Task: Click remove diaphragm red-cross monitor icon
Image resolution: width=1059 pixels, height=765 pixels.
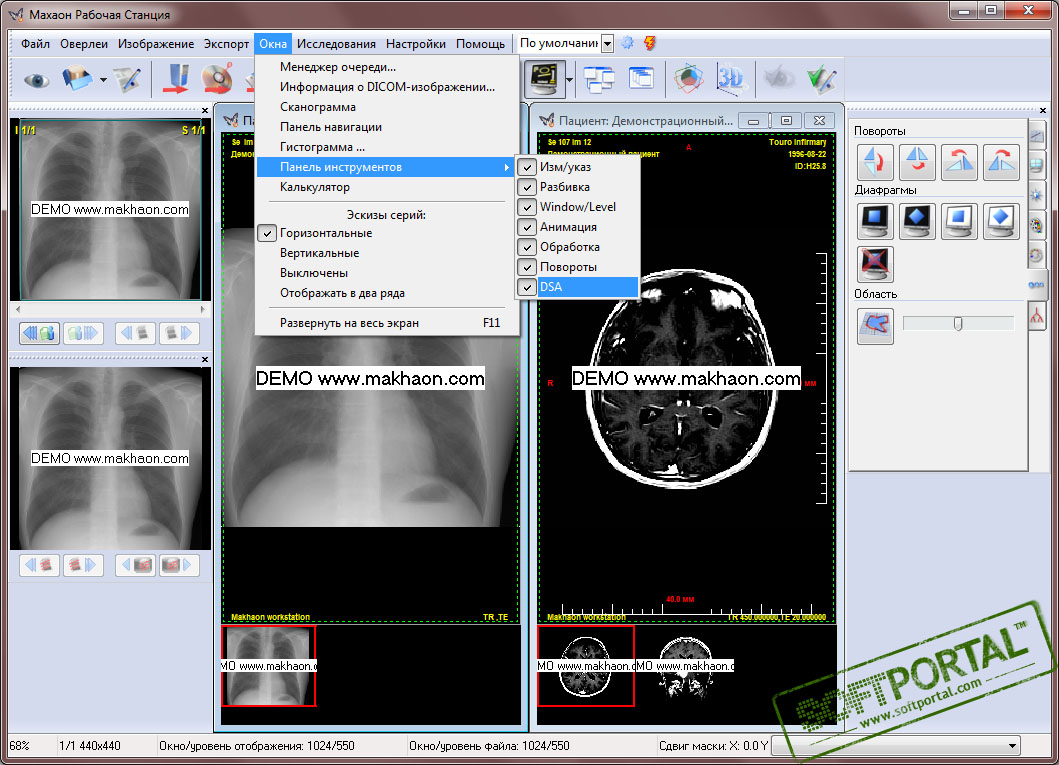Action: [875, 263]
